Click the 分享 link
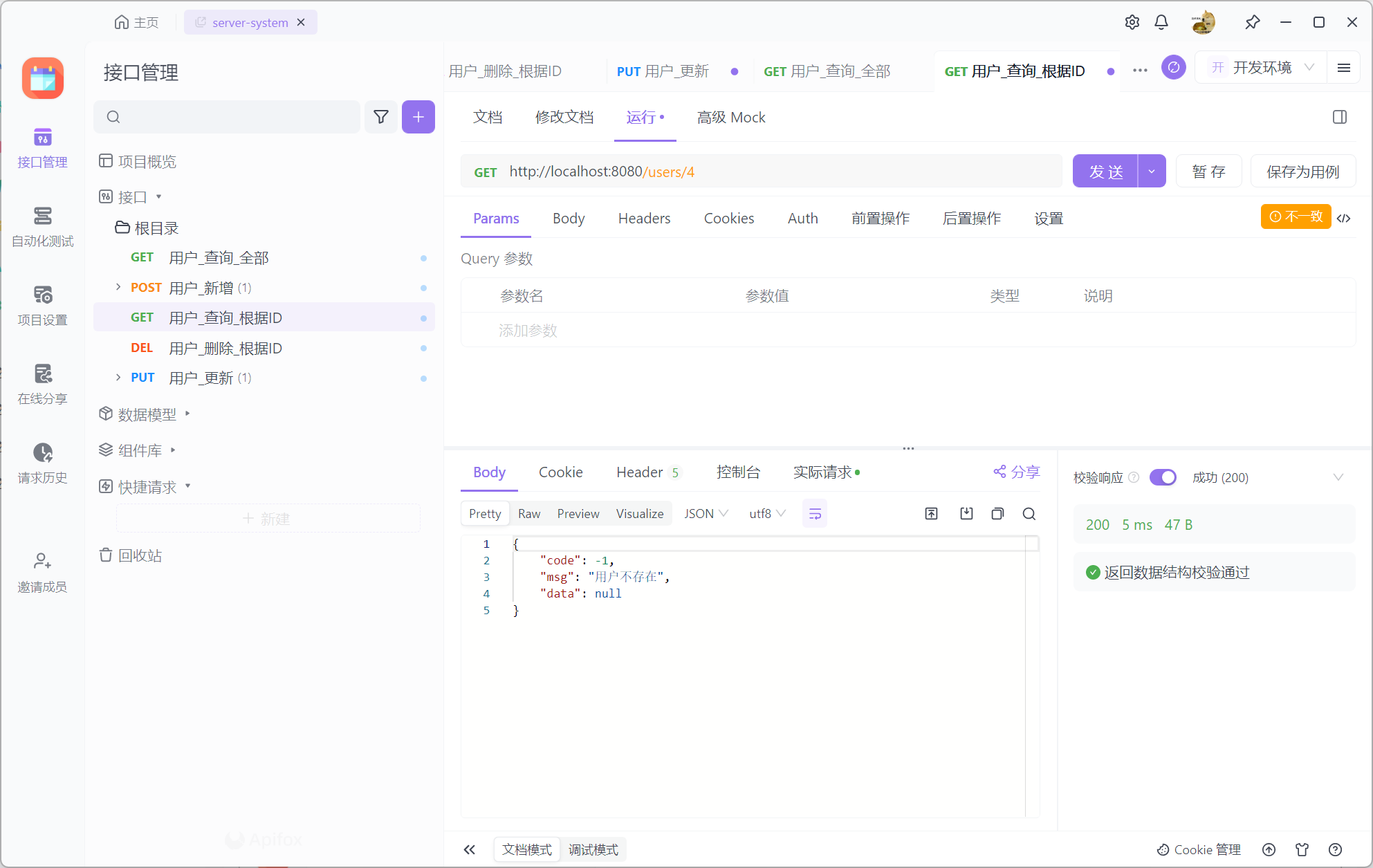This screenshot has width=1373, height=868. (1017, 472)
